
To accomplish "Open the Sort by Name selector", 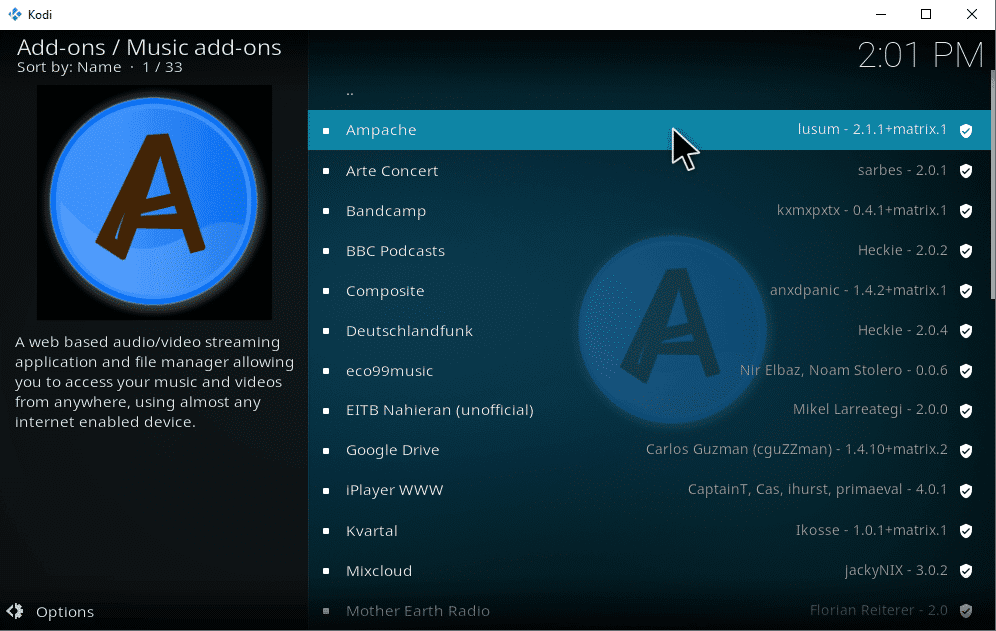I will click(63, 67).
